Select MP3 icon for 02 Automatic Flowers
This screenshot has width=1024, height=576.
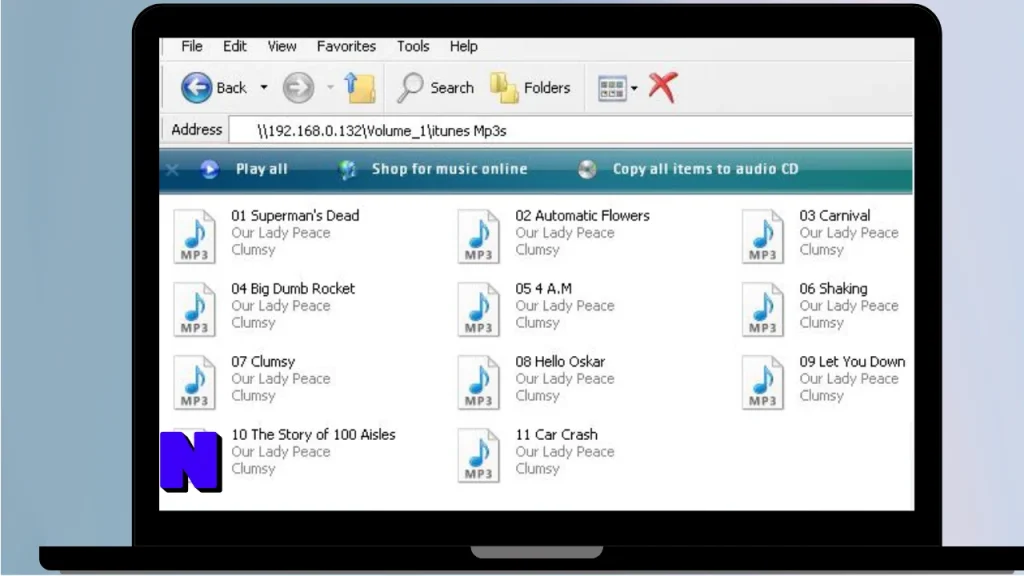pos(479,236)
